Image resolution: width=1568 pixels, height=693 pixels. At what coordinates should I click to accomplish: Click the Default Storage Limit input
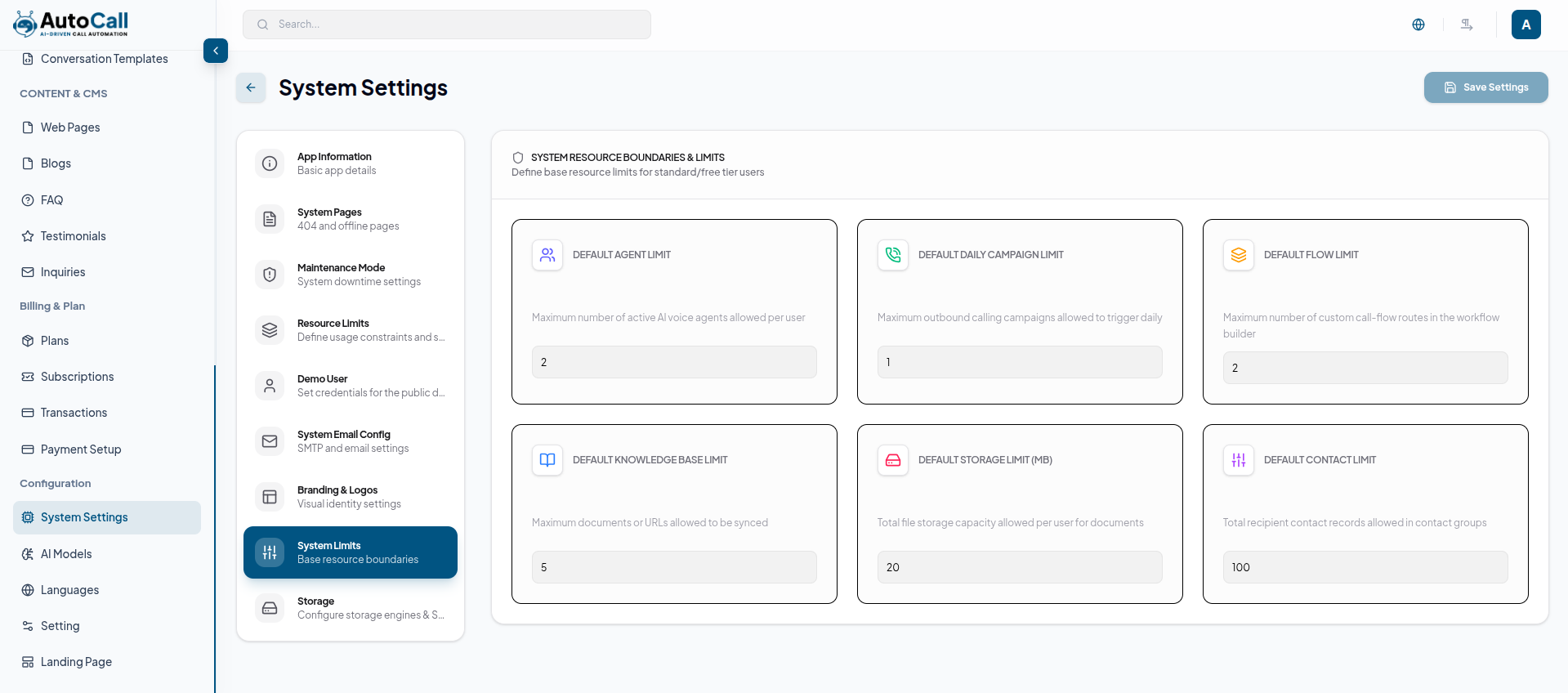tap(1020, 567)
